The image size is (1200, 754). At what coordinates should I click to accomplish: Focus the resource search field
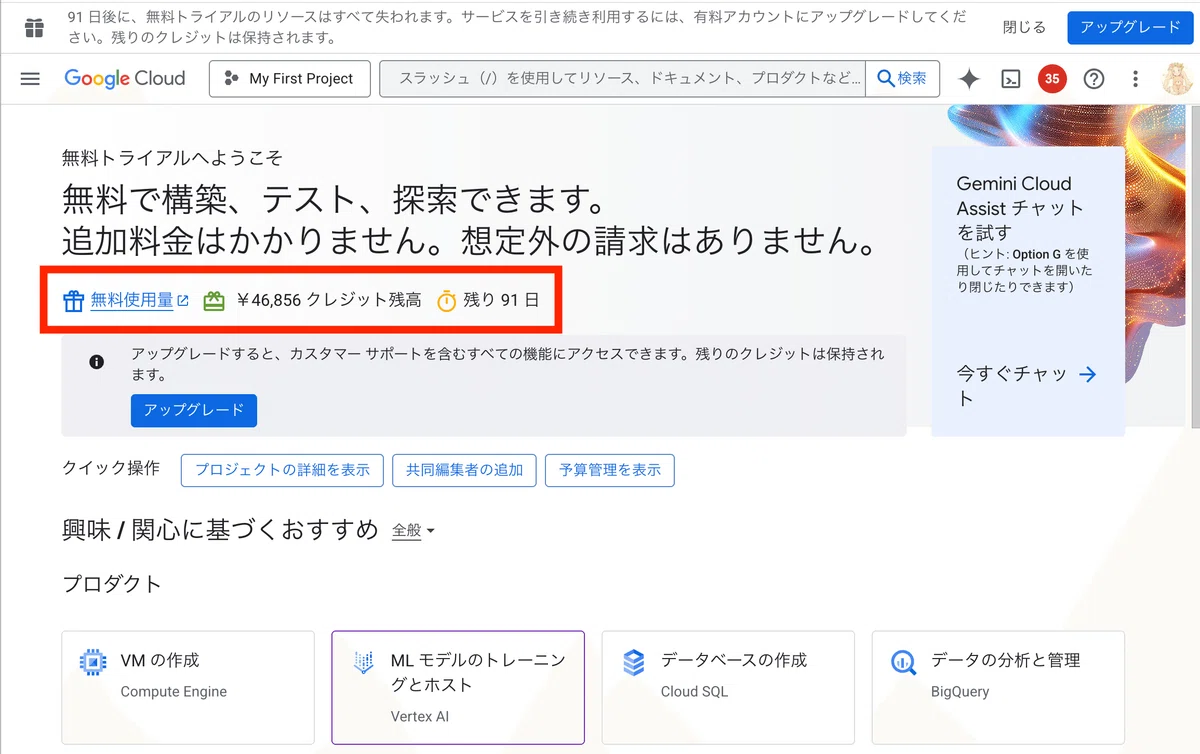coord(622,79)
